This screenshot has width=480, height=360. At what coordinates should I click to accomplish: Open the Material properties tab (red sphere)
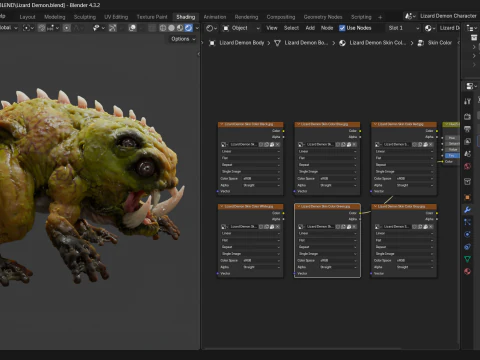point(468,271)
